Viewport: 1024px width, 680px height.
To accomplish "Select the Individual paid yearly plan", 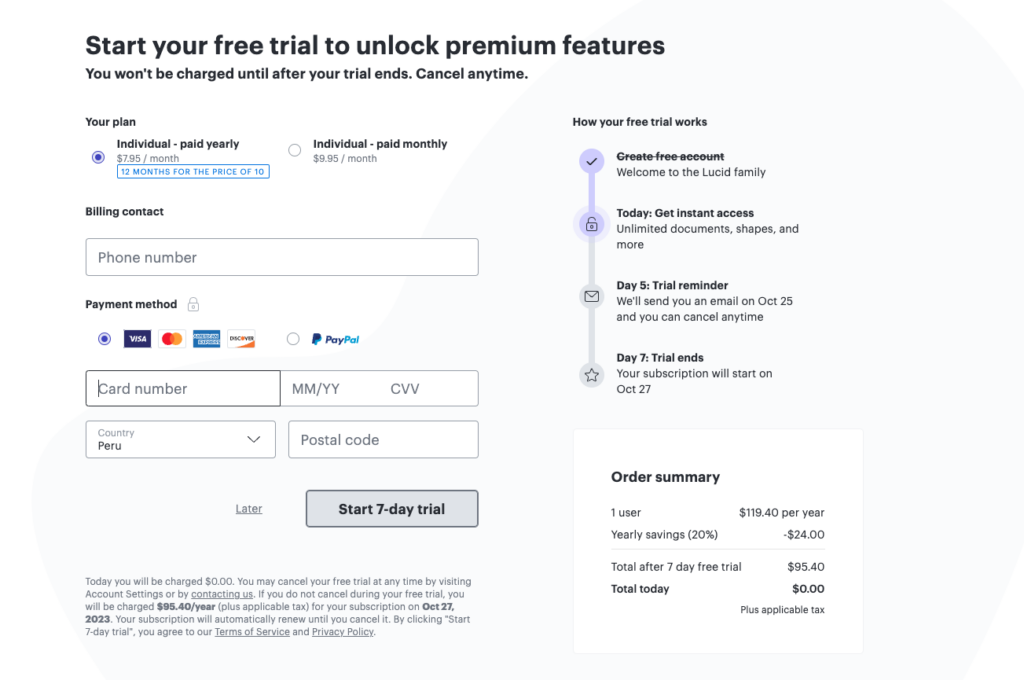I will (x=98, y=157).
